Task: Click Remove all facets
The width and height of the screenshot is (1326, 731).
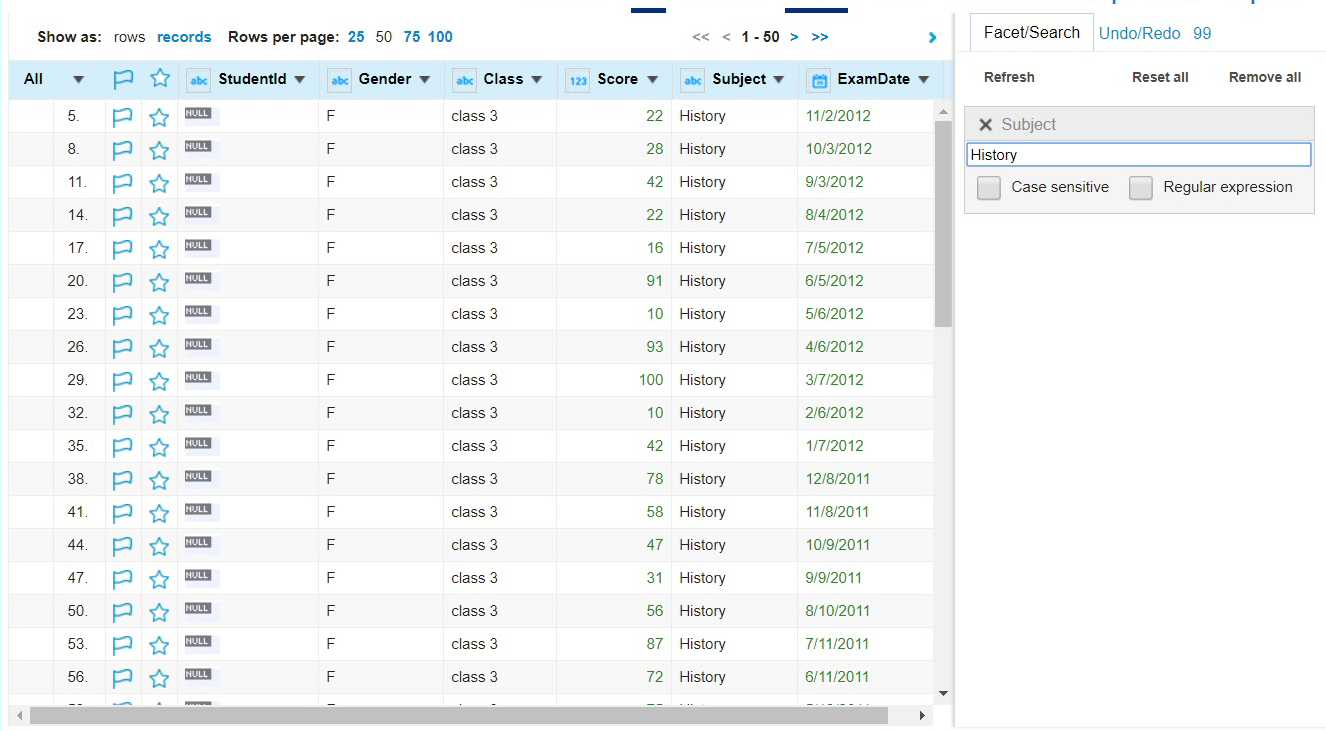Action: (1265, 77)
